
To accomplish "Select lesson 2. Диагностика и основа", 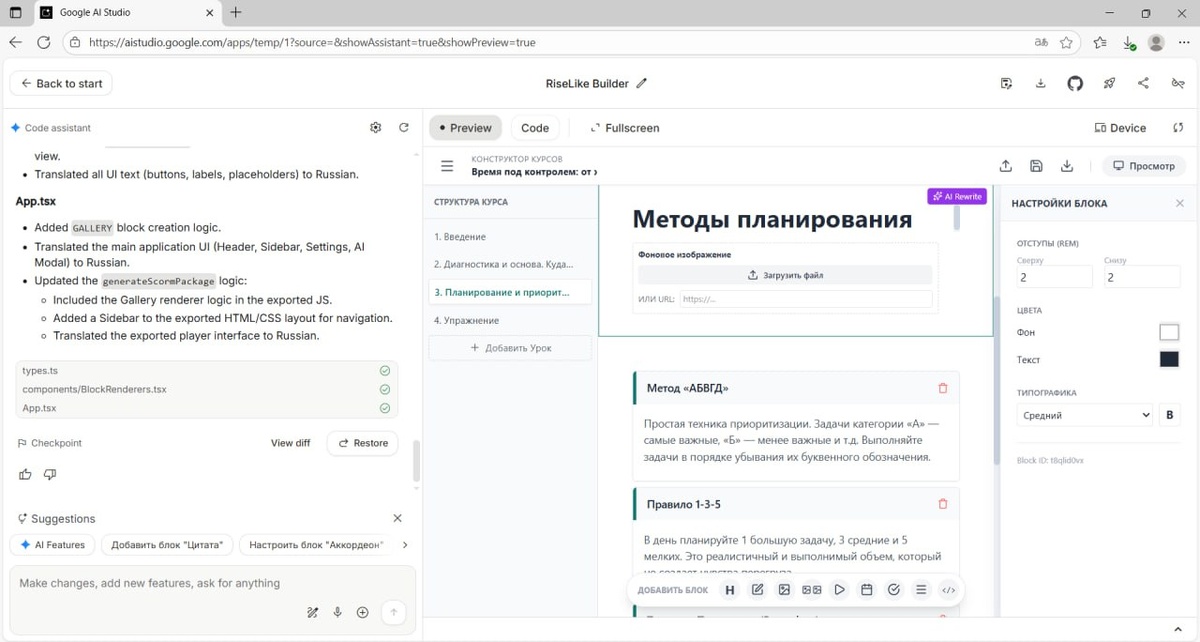I will (510, 265).
